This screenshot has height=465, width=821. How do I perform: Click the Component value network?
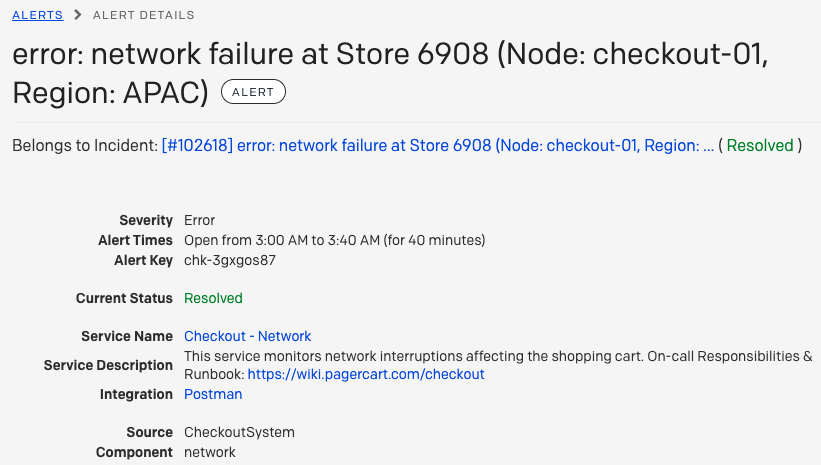click(x=209, y=452)
